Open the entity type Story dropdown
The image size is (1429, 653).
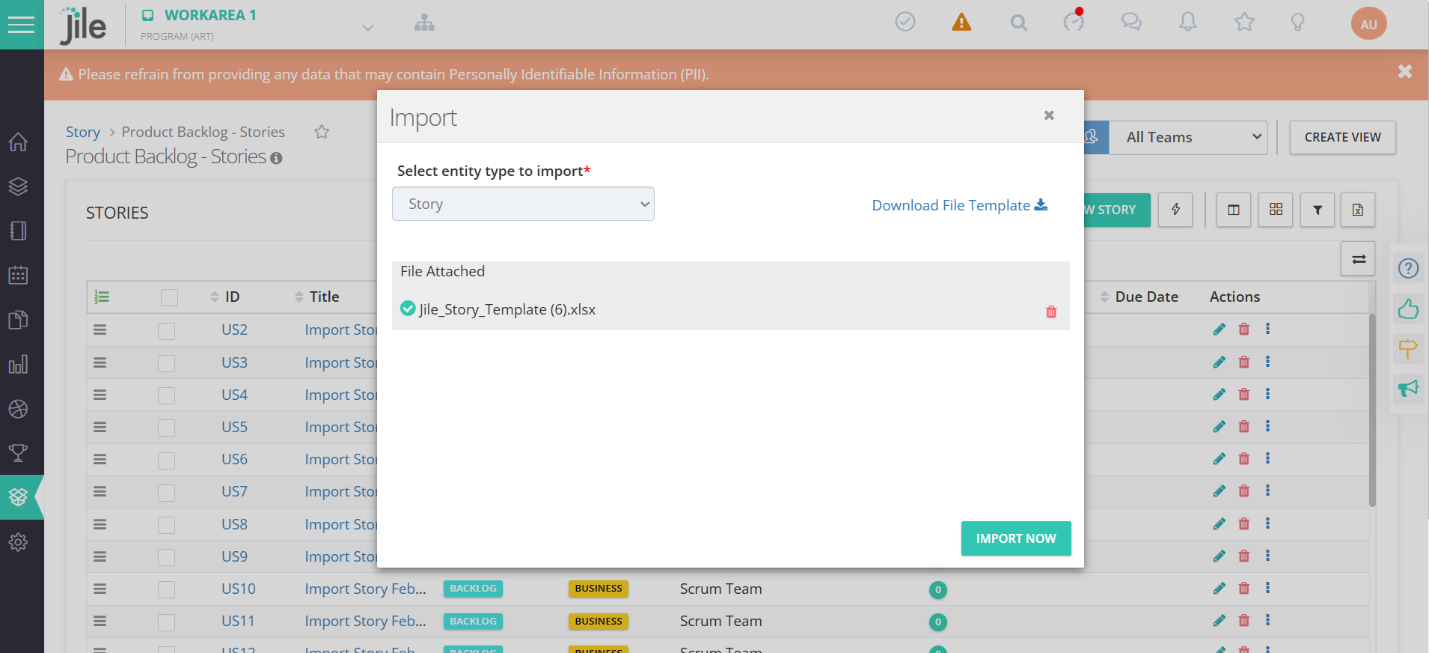tap(523, 204)
